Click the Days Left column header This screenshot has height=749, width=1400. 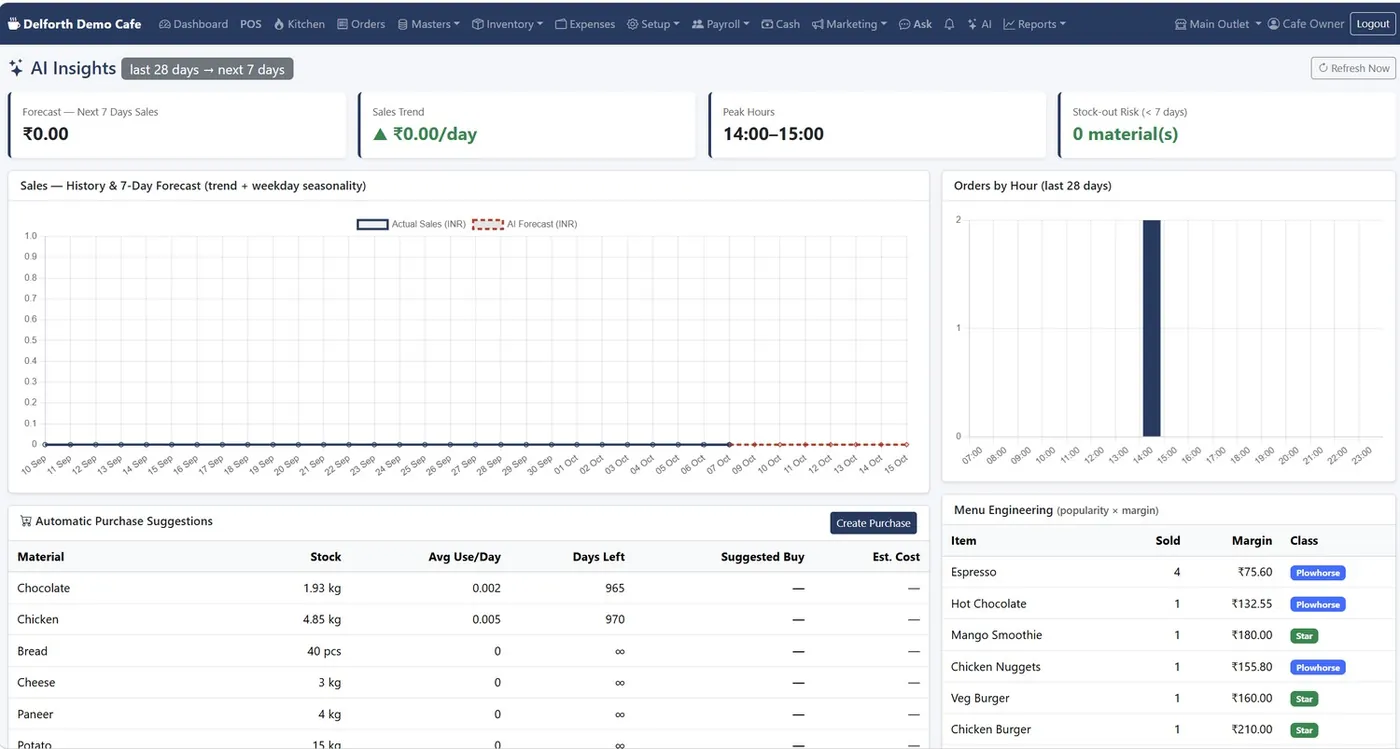coord(599,557)
